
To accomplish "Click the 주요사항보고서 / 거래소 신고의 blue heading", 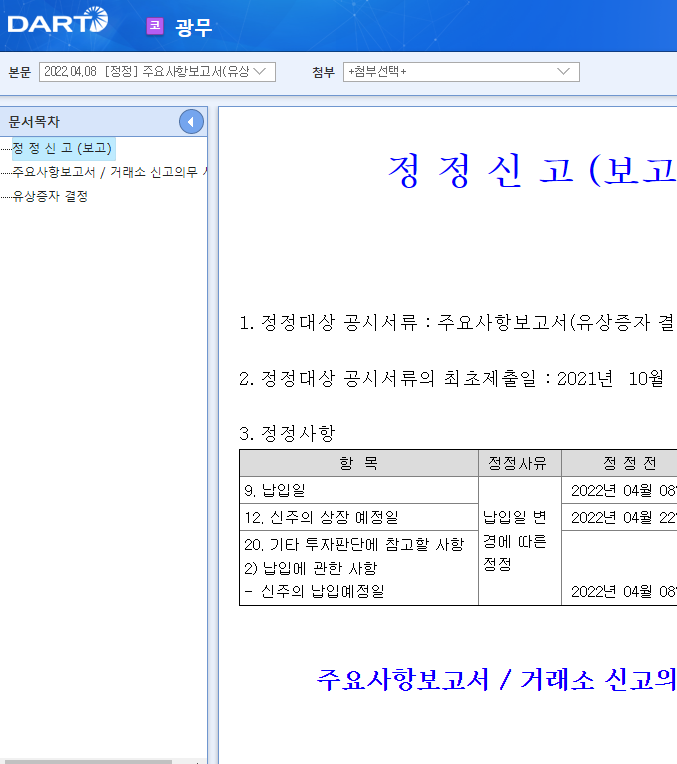I will click(496, 679).
